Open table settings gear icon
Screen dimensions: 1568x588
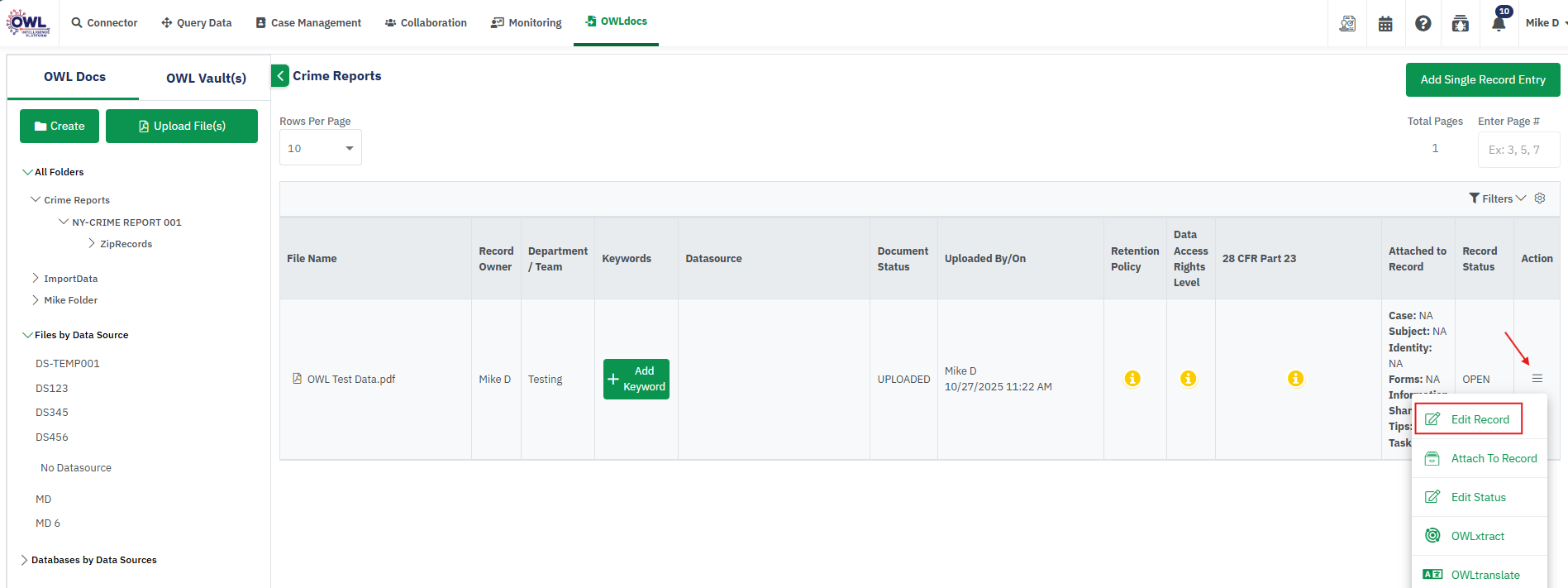[1540, 198]
